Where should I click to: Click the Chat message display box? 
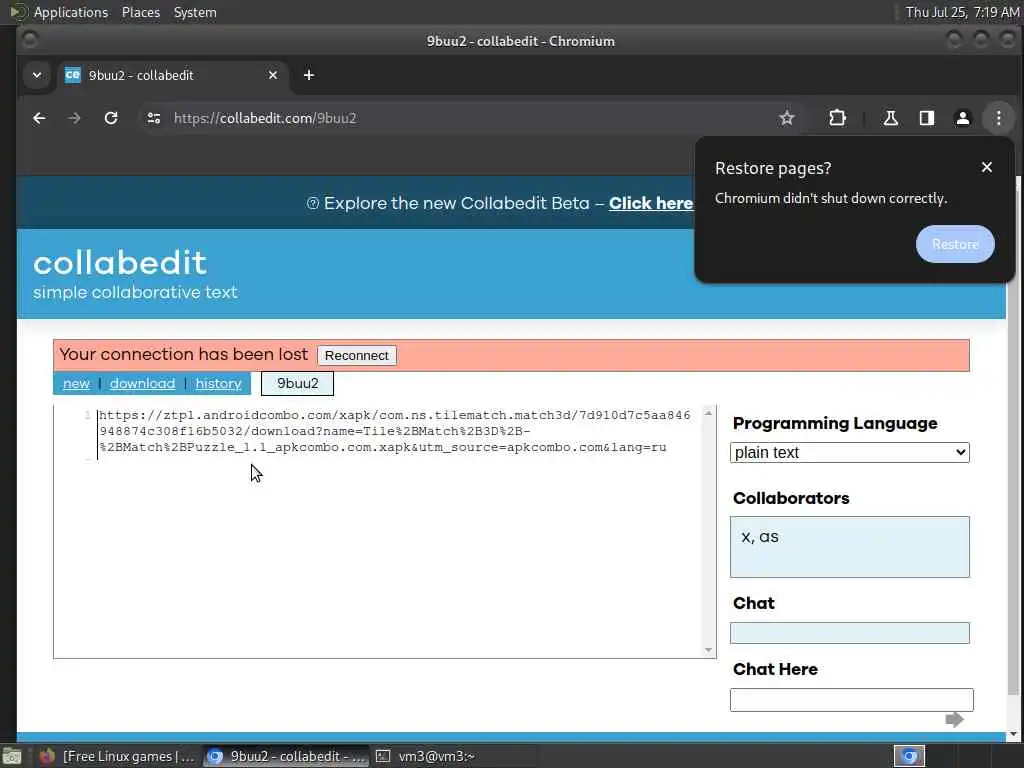[850, 633]
